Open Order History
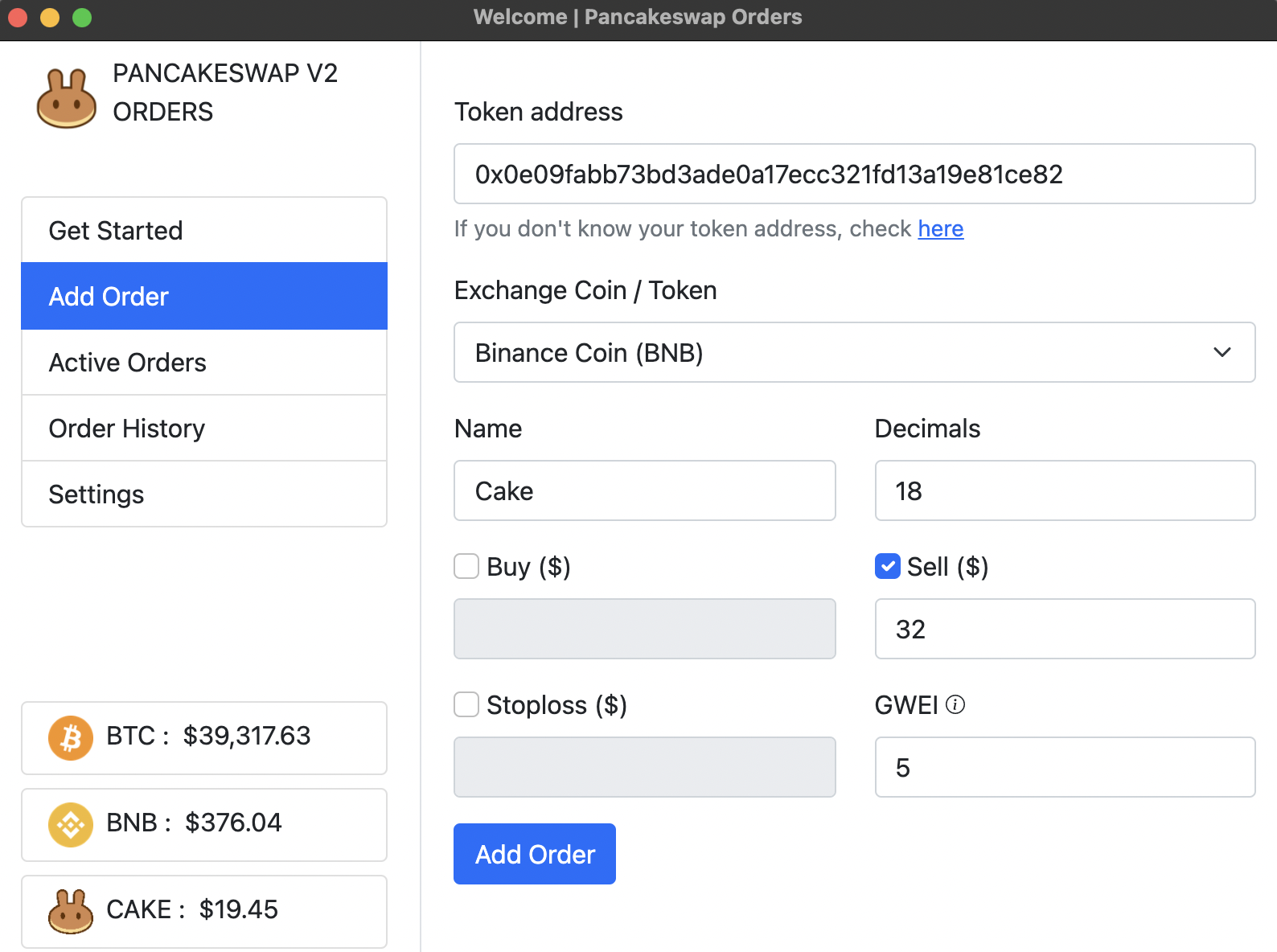Screen dimensions: 1277x952 pos(204,428)
